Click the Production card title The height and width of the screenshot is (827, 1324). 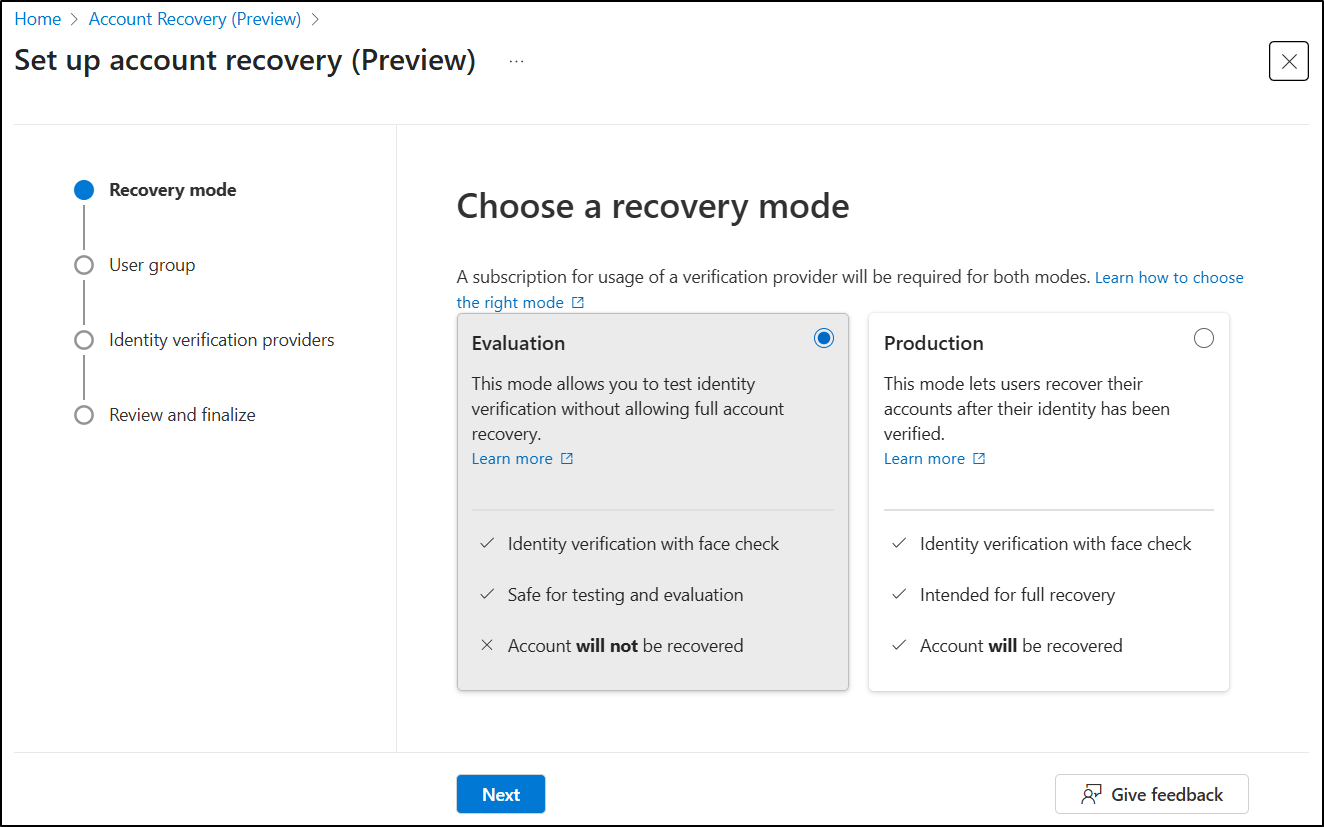[933, 343]
